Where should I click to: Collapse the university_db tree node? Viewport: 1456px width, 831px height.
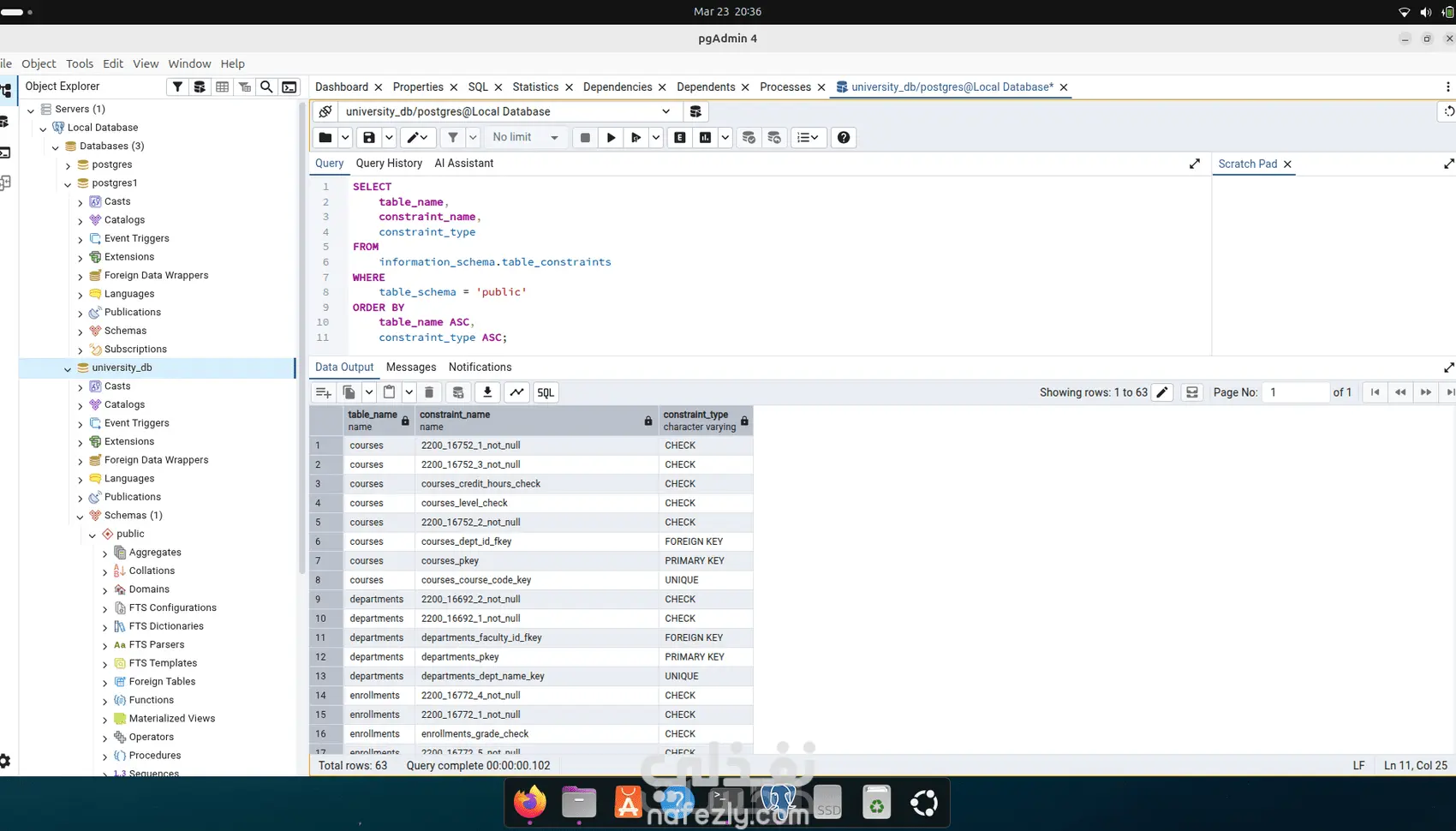coord(68,368)
